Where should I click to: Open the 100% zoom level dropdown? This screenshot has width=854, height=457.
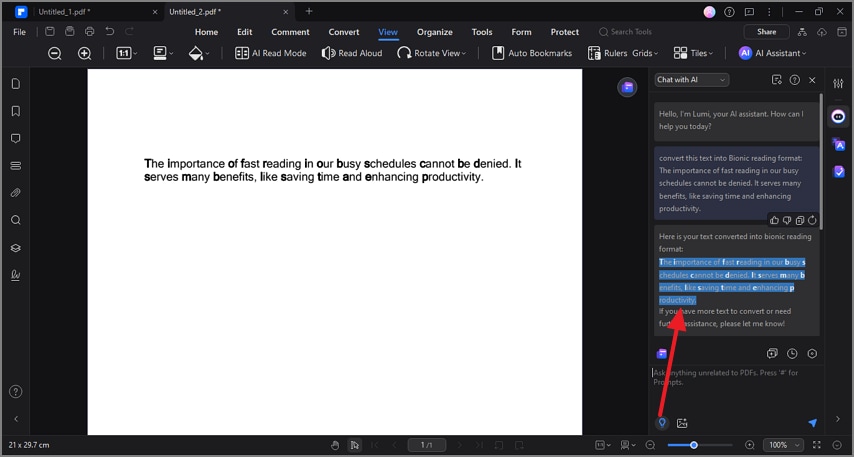pos(783,445)
